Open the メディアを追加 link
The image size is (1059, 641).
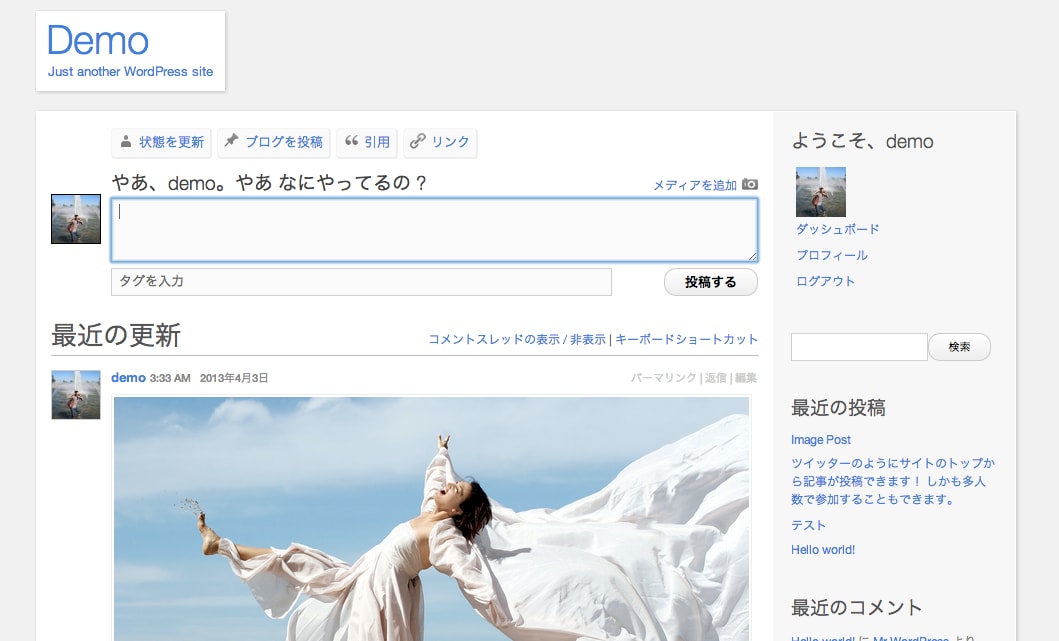pyautogui.click(x=694, y=185)
